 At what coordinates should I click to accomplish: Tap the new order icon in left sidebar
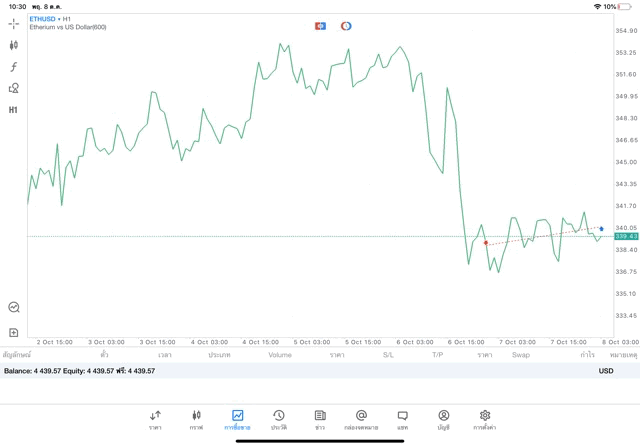(x=14, y=332)
